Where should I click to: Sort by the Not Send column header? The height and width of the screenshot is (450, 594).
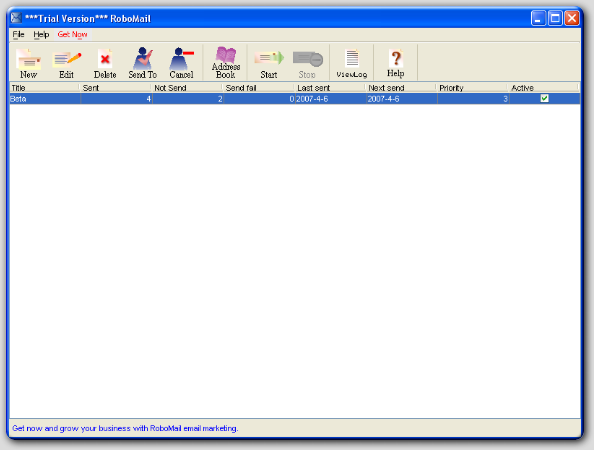(187, 88)
